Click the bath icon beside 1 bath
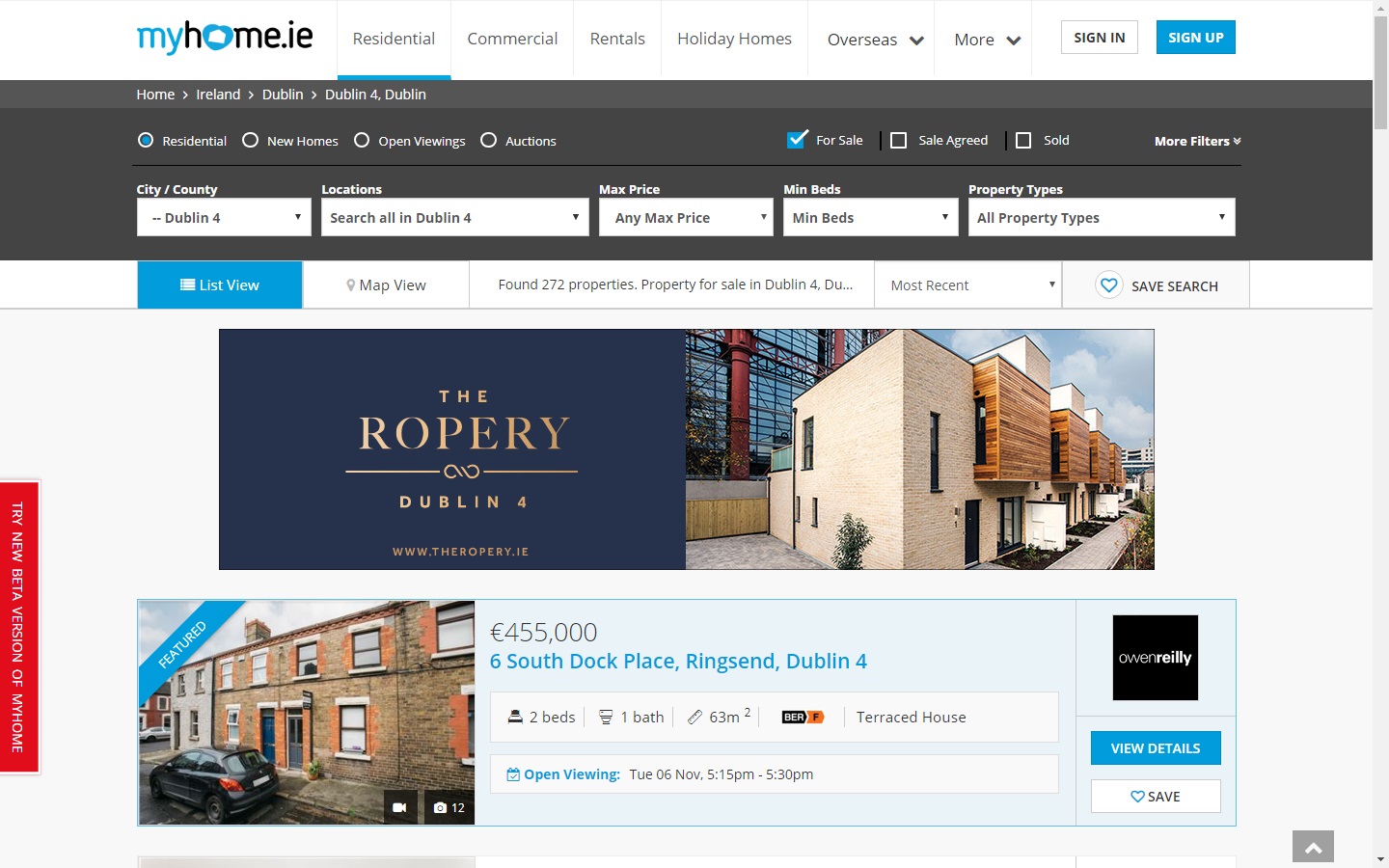1389x868 pixels. point(606,717)
